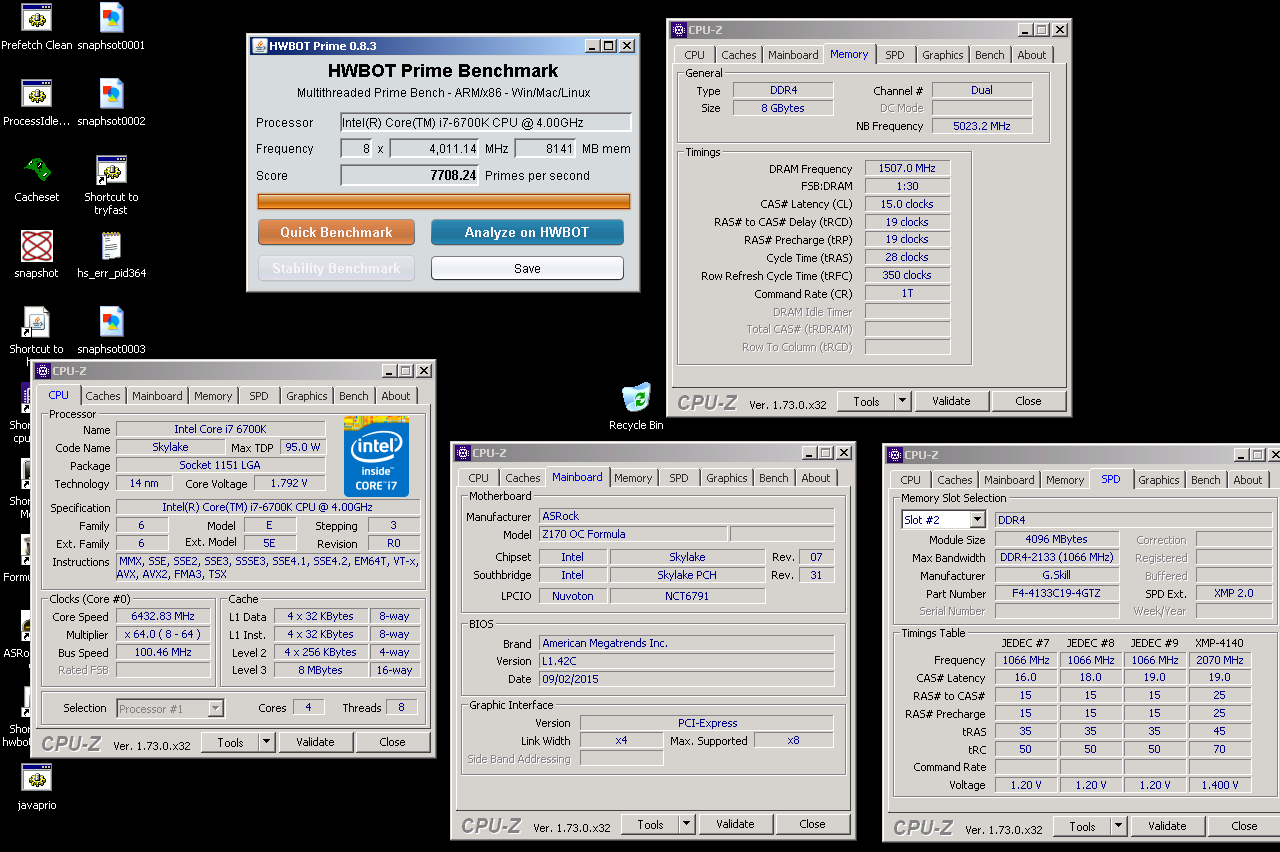Click the Max Bandwidth value DDR4-2133 (1066 MHz)

point(1057,558)
